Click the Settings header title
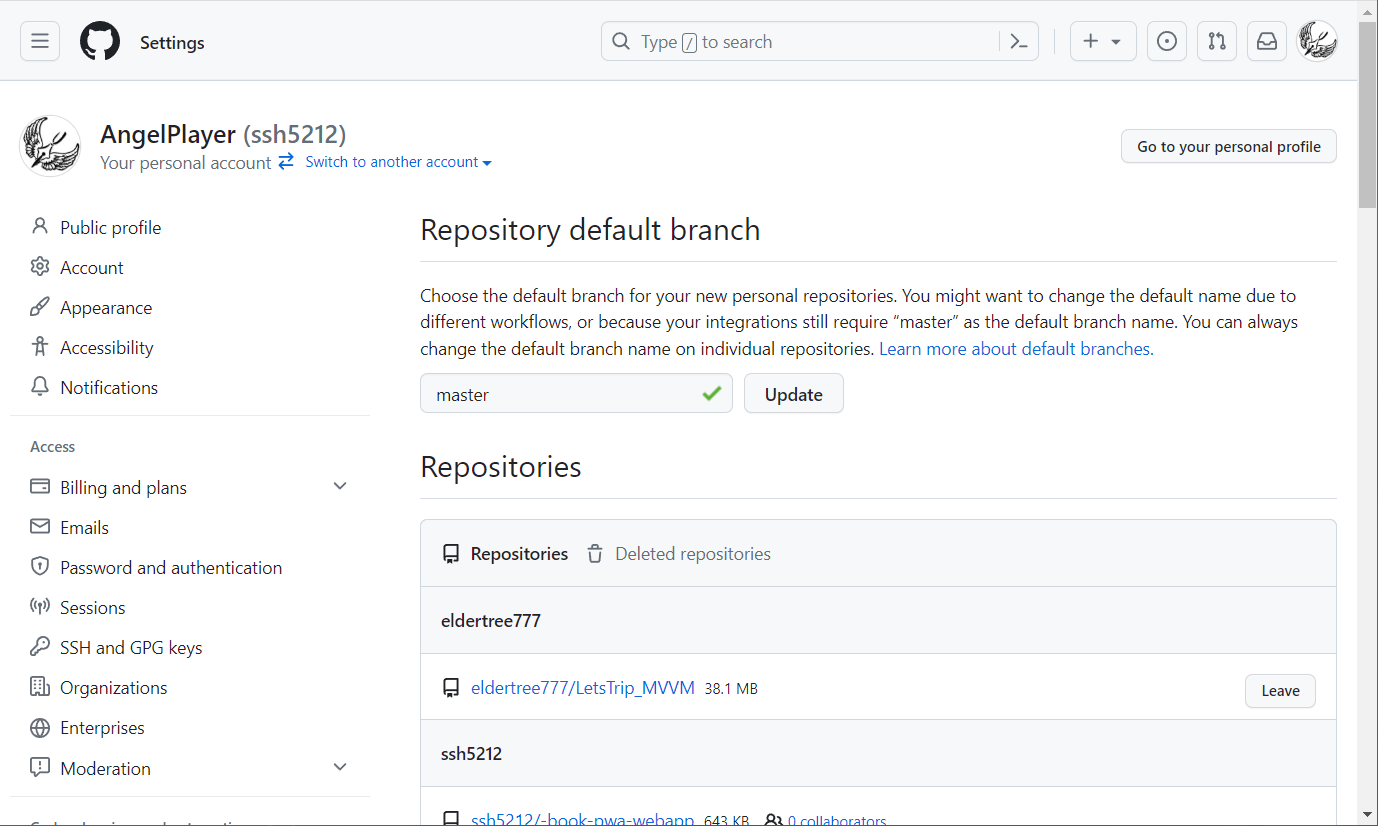This screenshot has width=1378, height=826. 172,42
